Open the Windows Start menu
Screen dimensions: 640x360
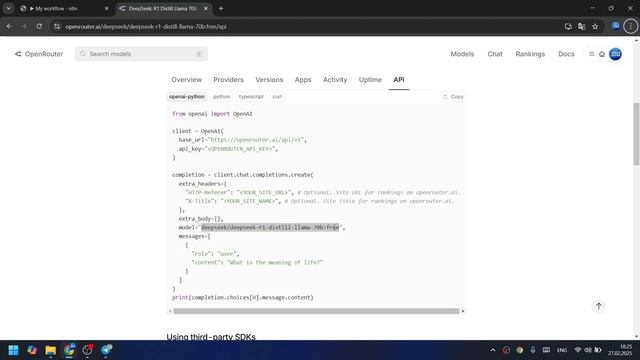pos(13,350)
